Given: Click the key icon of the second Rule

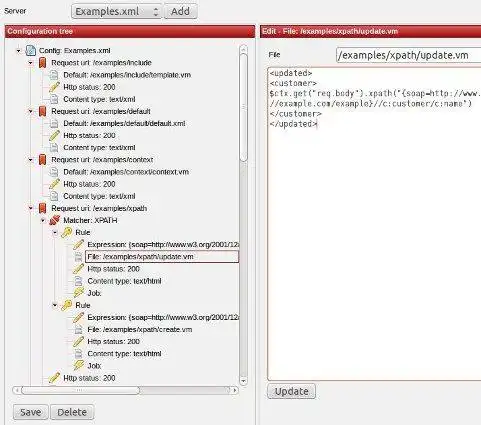Looking at the screenshot, I should 67,305.
